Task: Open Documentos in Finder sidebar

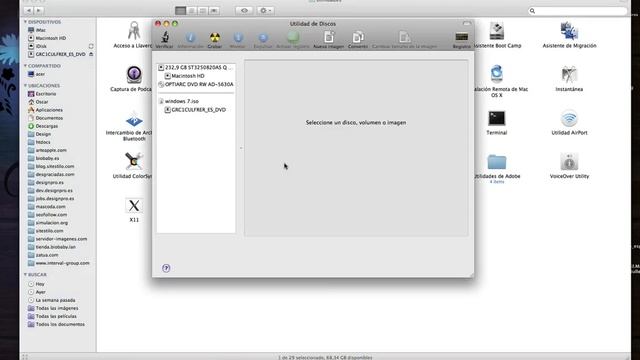Action: [x=45, y=118]
